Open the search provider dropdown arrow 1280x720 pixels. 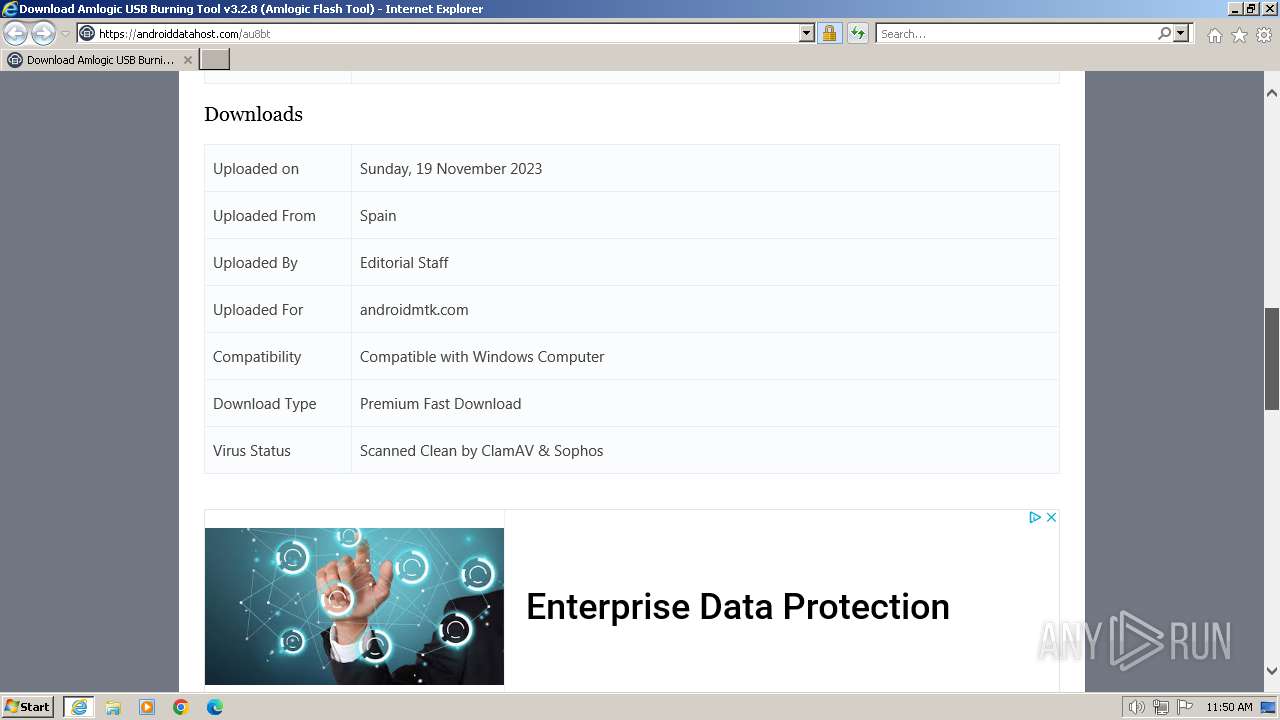coord(1181,33)
